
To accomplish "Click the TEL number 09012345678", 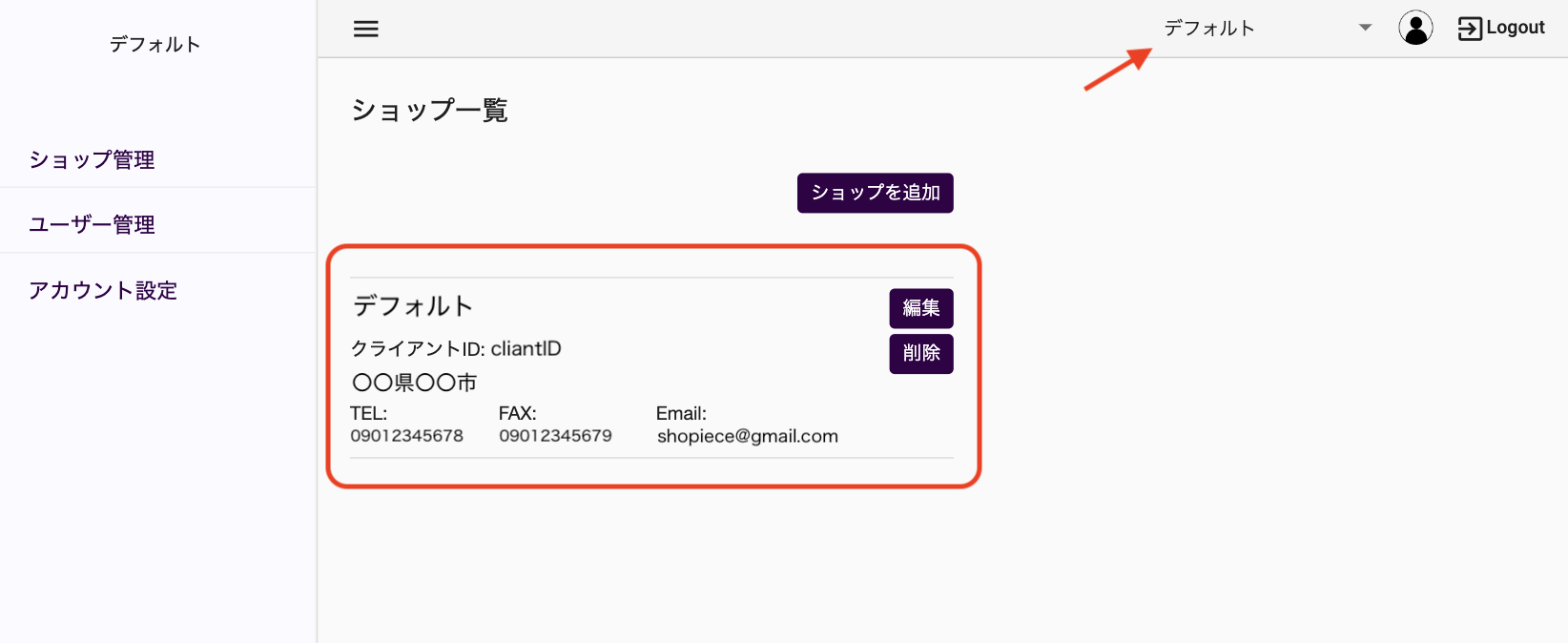I will click(x=407, y=436).
